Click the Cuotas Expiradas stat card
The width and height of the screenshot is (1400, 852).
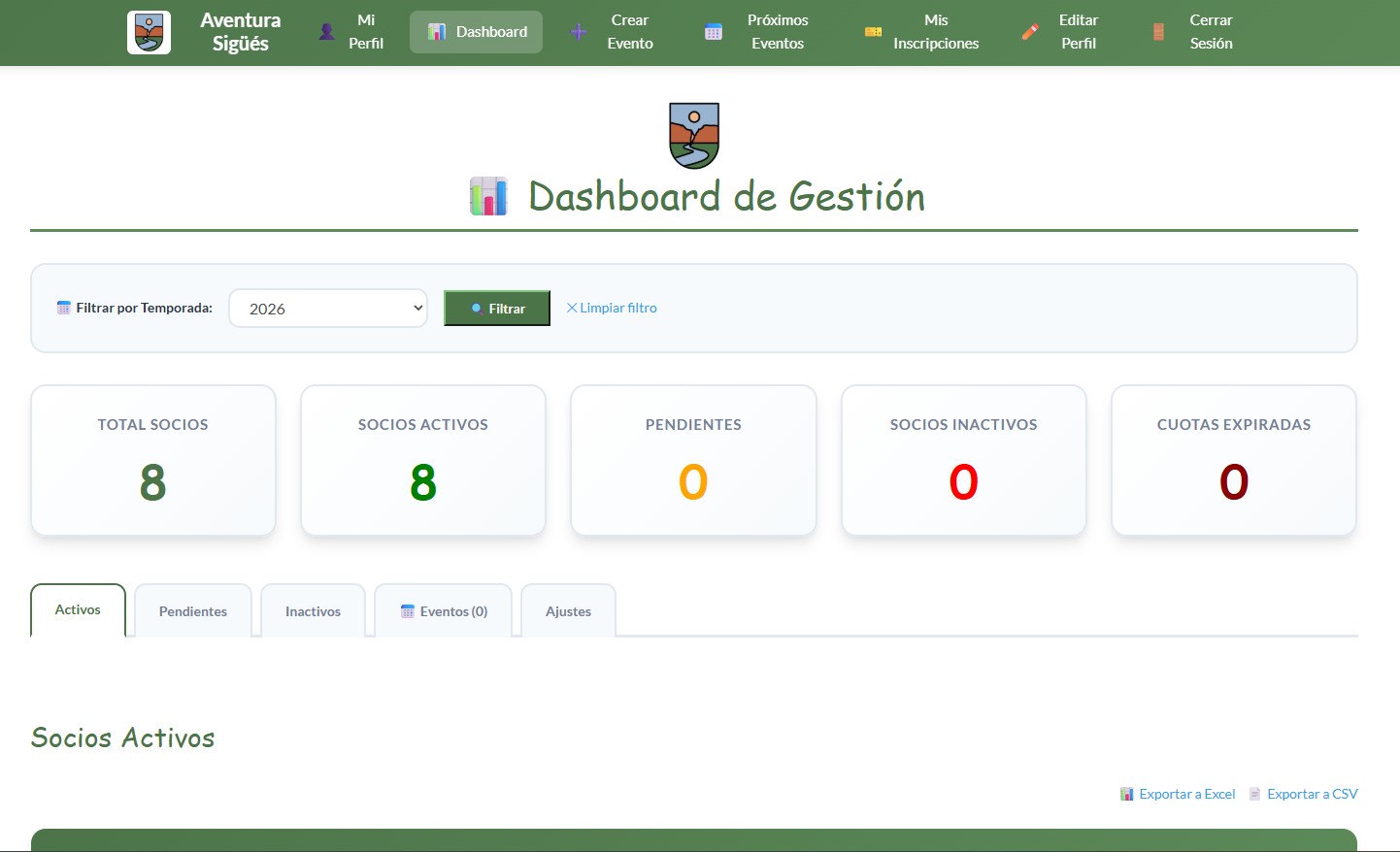1234,461
